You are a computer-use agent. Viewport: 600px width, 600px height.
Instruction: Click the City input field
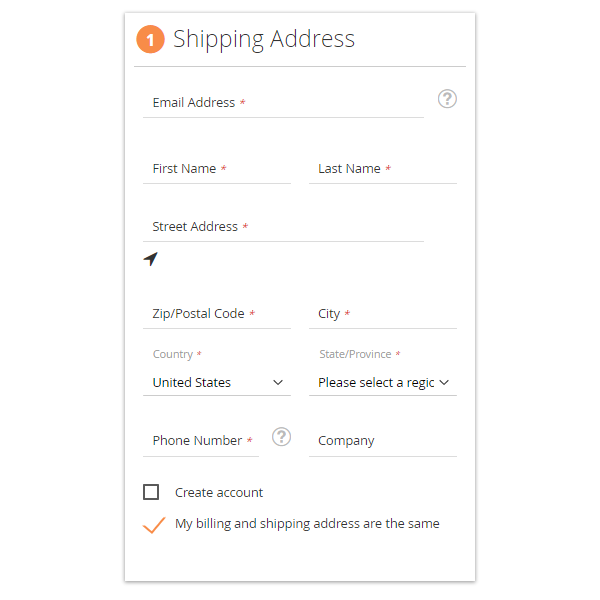tap(382, 314)
